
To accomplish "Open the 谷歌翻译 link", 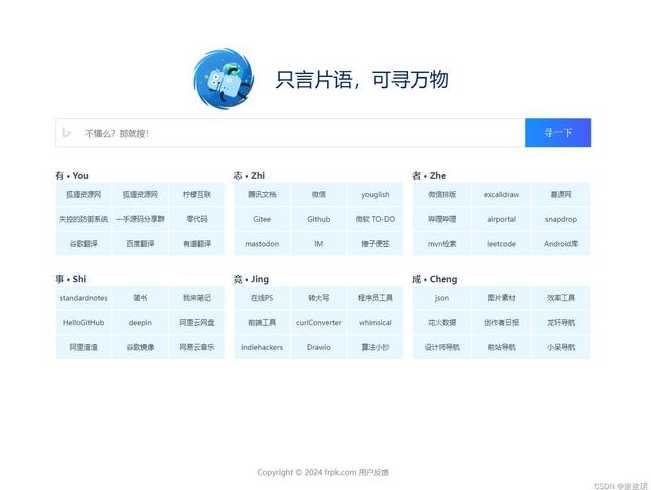I will tap(83, 243).
